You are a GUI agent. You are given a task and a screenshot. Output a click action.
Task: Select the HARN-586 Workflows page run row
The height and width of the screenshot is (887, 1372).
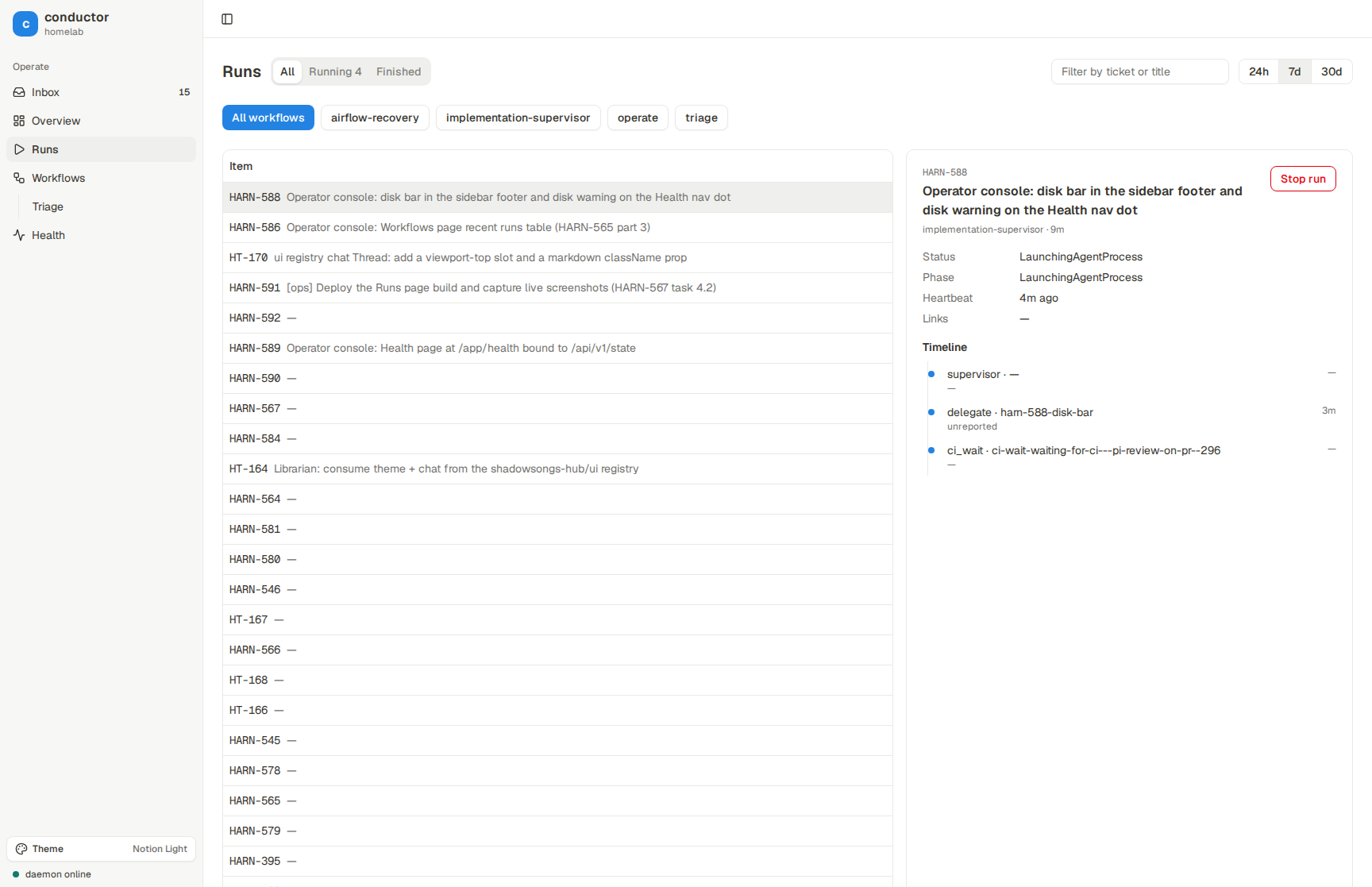[557, 228]
